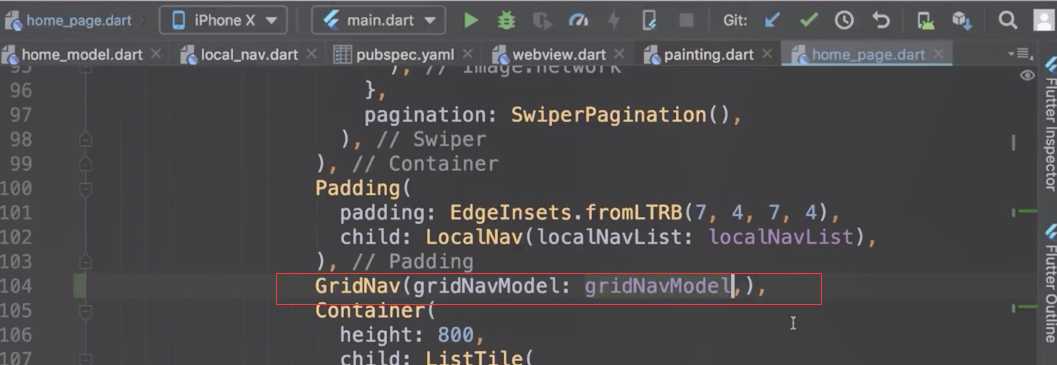Image resolution: width=1057 pixels, height=365 pixels.
Task: Click GridNav in line 104
Action: 358,287
